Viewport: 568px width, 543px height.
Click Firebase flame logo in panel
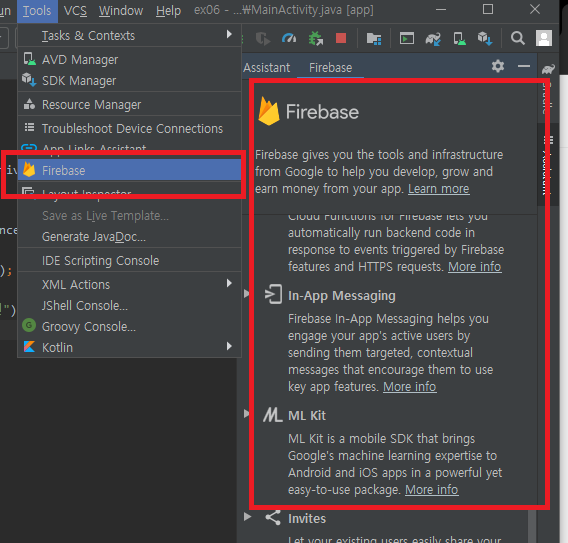pos(269,111)
